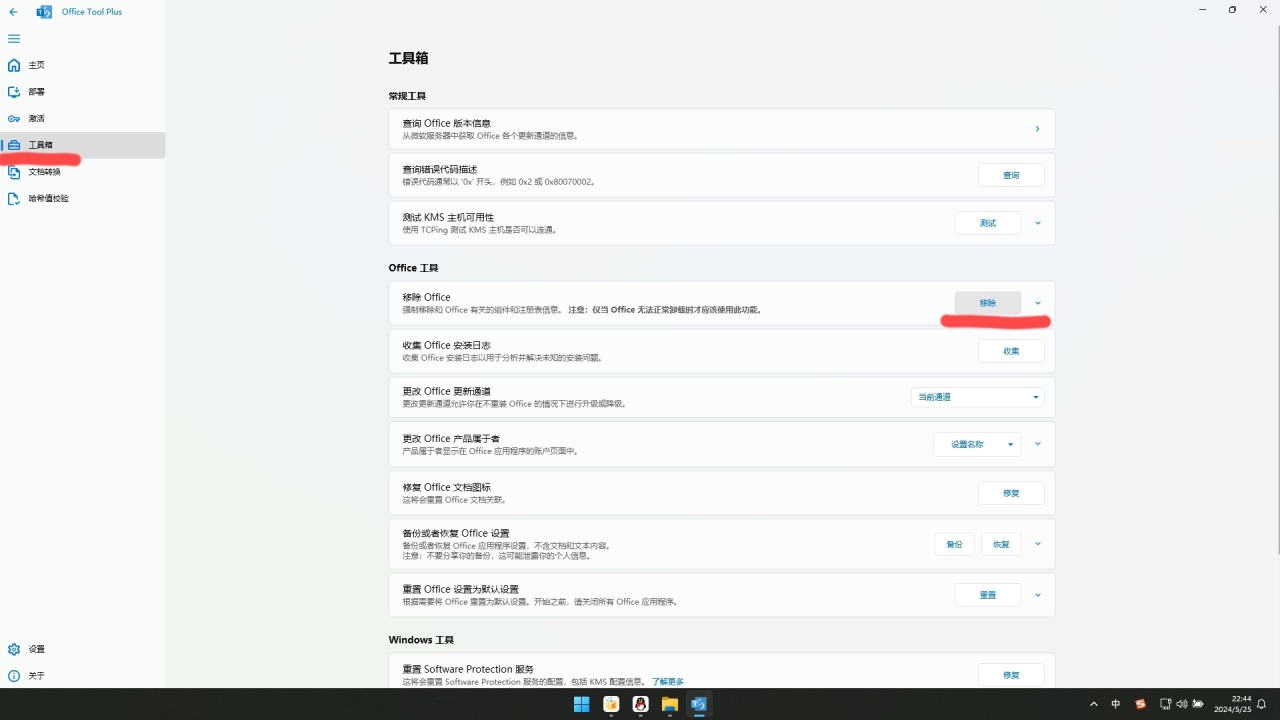Click the 收集 install logs button

click(x=1011, y=351)
